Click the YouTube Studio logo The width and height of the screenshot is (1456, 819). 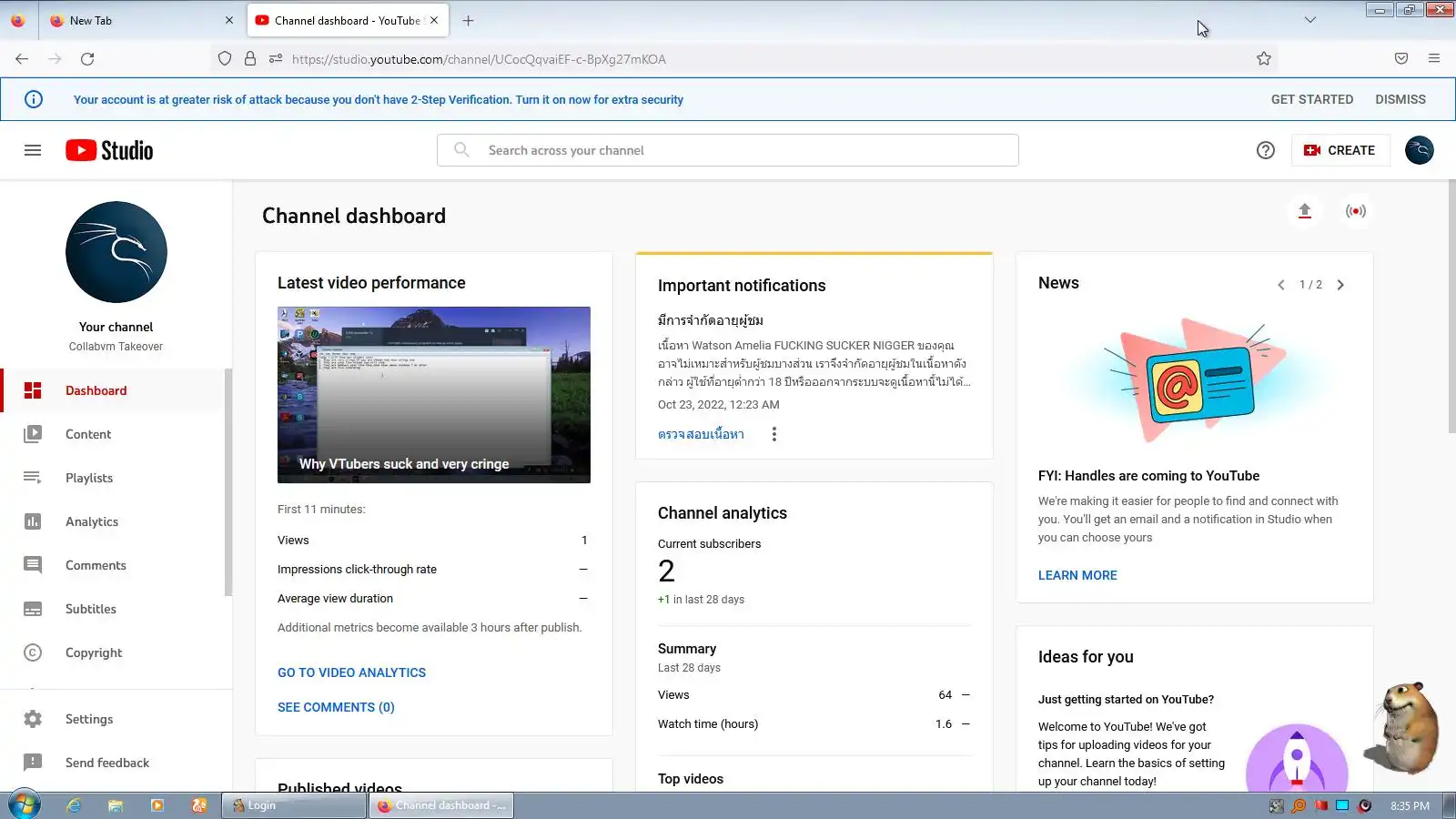109,150
